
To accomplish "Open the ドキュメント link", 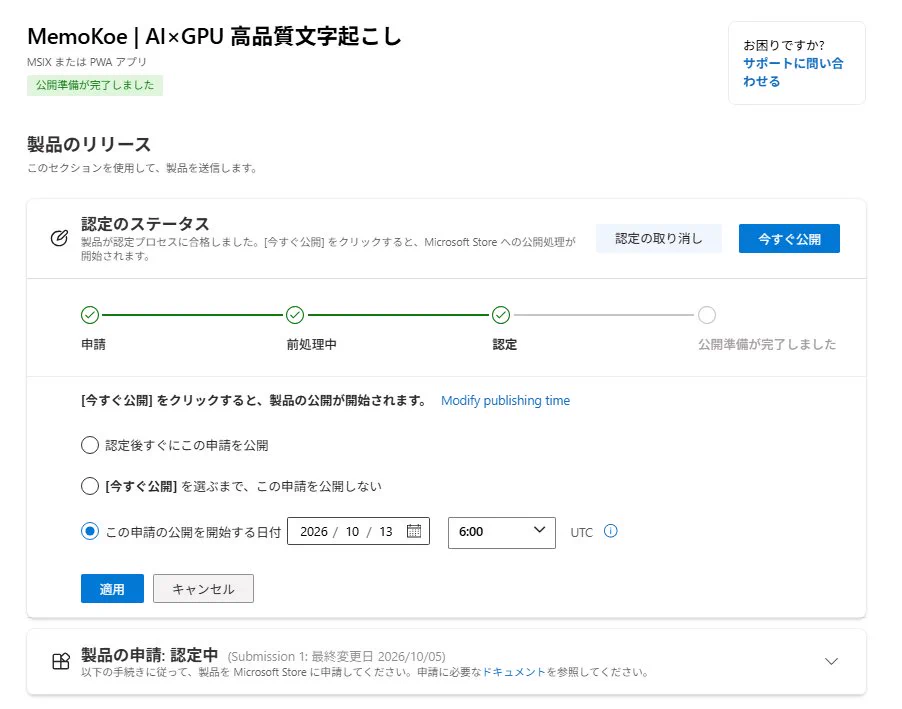I will click(513, 672).
